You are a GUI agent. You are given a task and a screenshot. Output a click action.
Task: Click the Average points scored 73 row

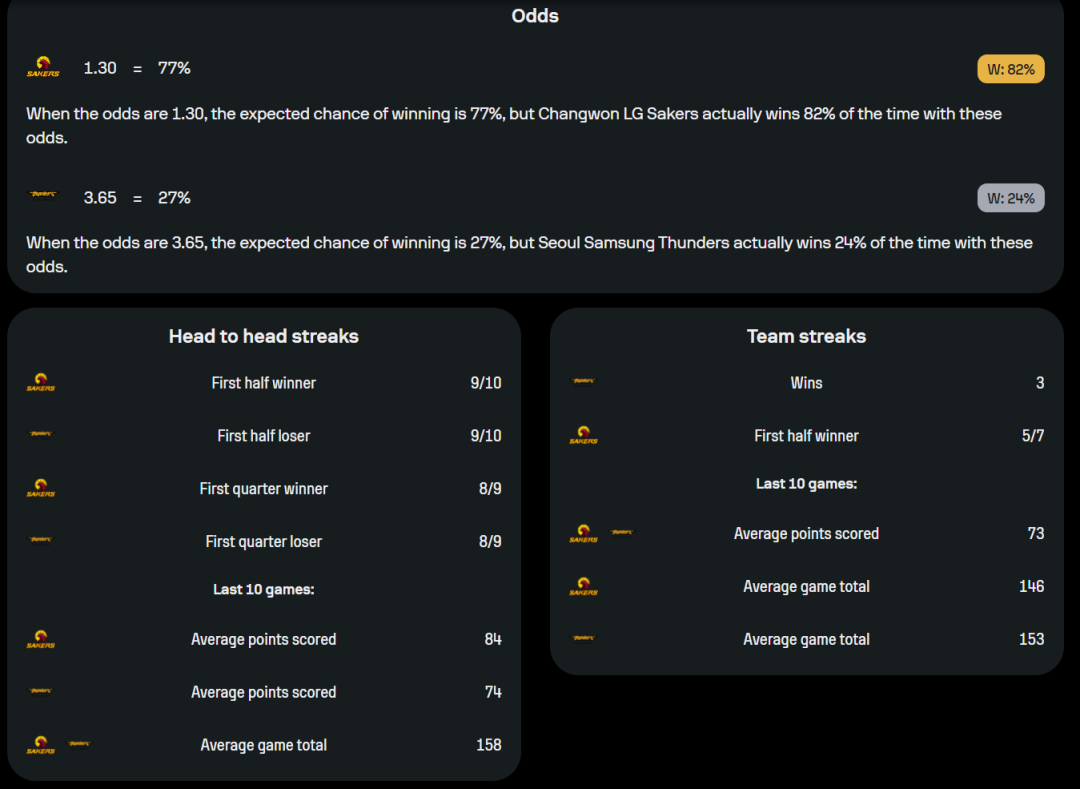(x=807, y=534)
